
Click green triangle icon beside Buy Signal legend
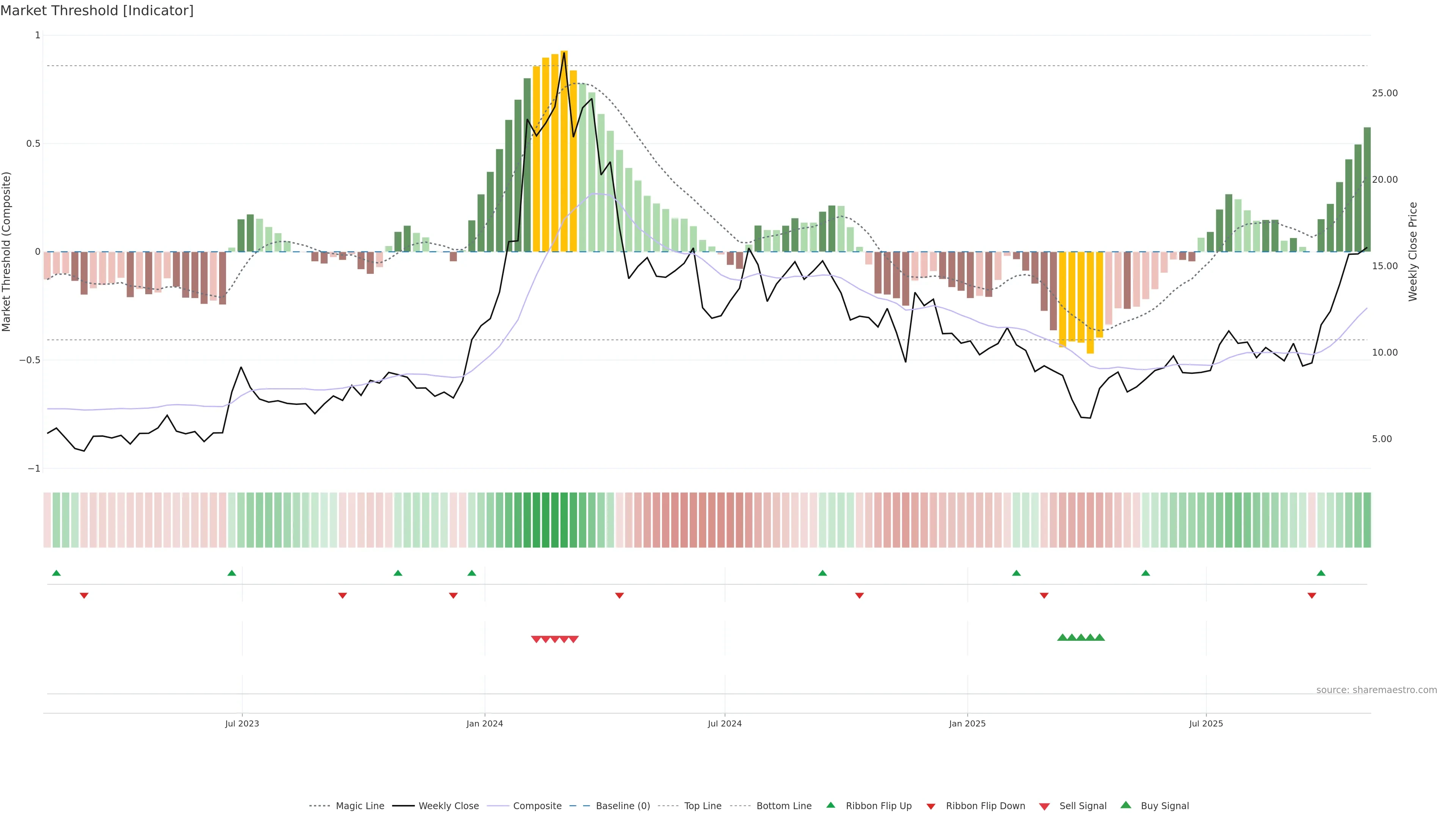coord(1126,805)
